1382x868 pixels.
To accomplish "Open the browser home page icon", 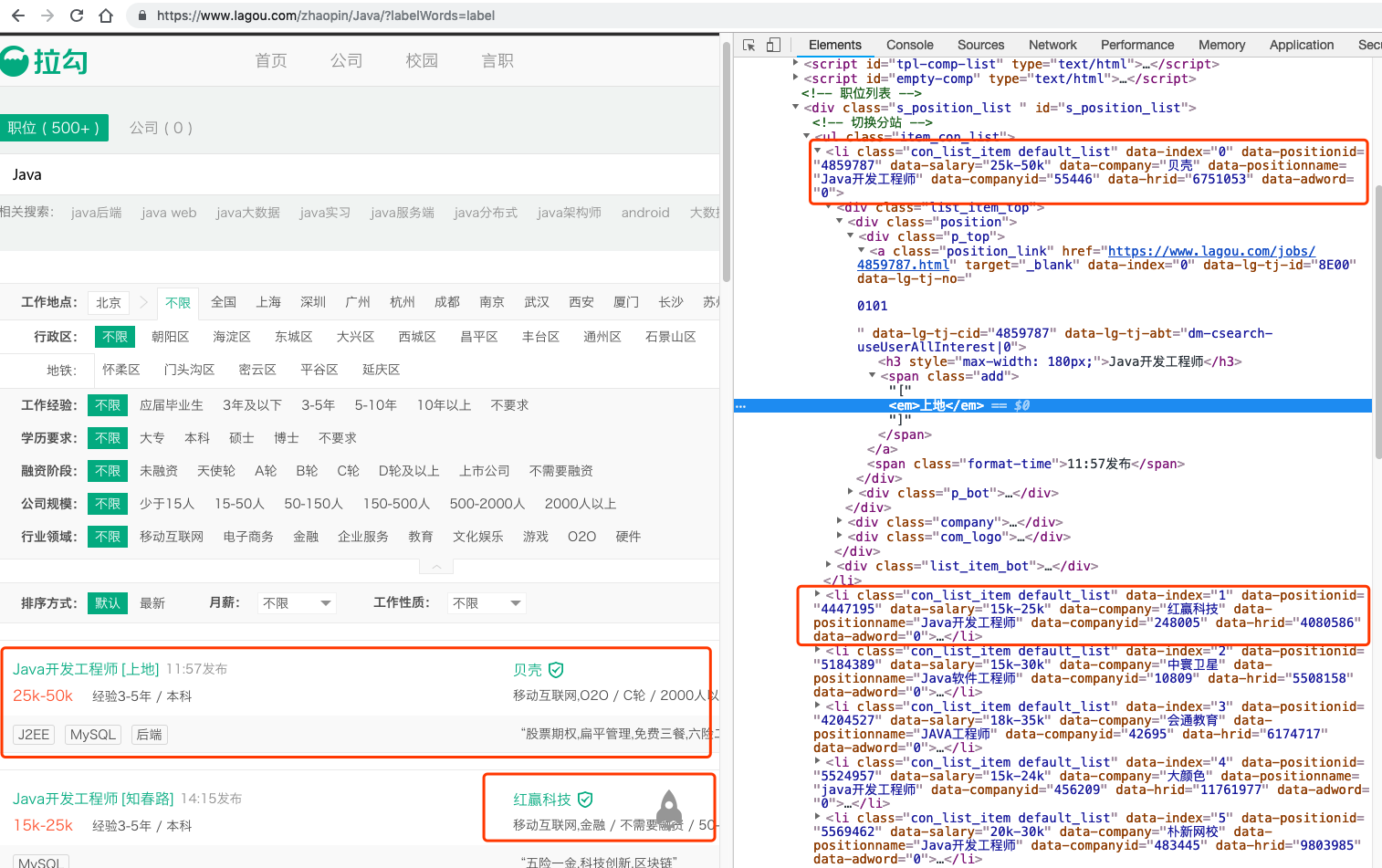I will [106, 16].
